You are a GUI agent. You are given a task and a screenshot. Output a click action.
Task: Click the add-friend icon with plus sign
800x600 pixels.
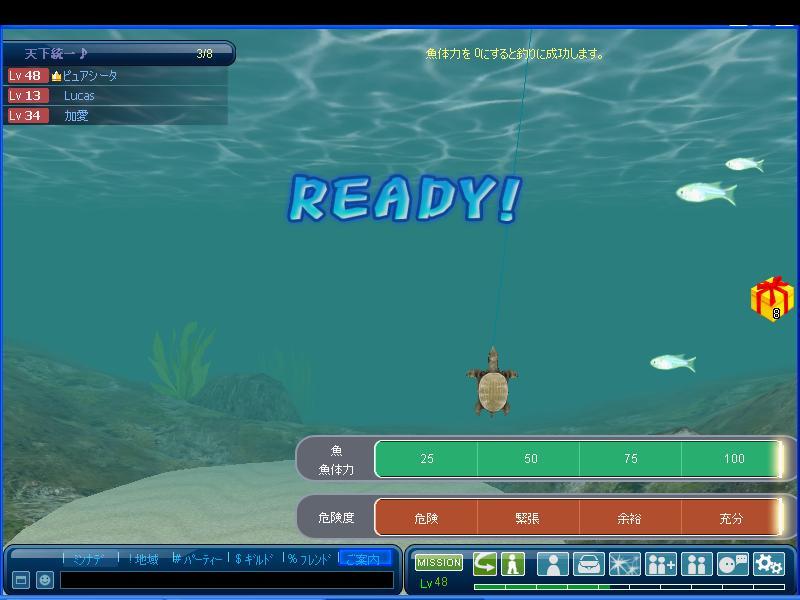660,564
